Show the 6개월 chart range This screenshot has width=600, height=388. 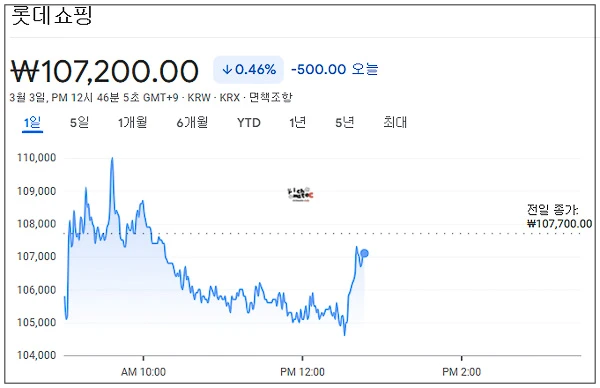(192, 123)
